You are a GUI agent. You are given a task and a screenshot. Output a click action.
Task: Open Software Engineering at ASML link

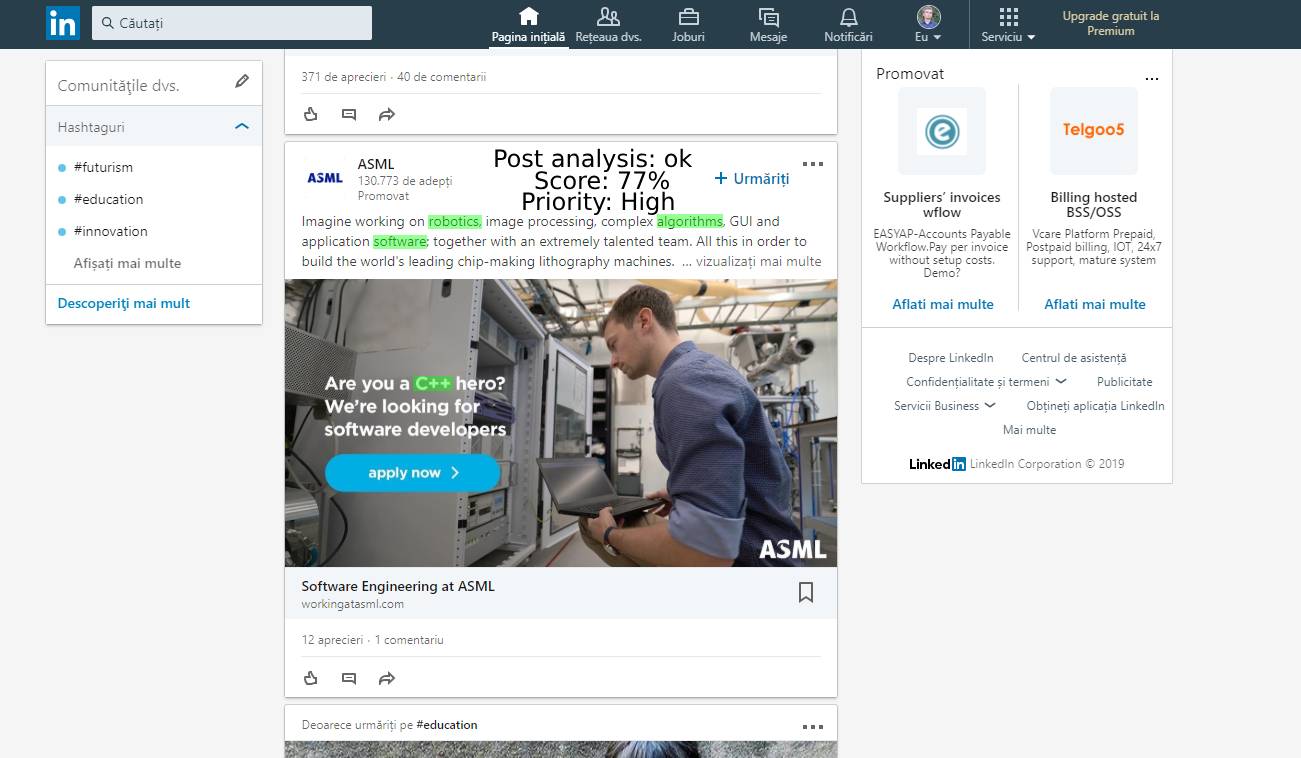(x=398, y=586)
